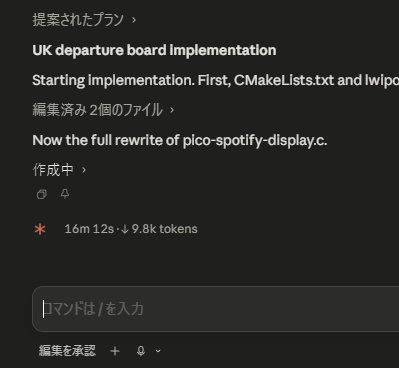Viewport: 399px width, 368px height.
Task: Click the Starting implementation message text
Action: tap(216, 80)
